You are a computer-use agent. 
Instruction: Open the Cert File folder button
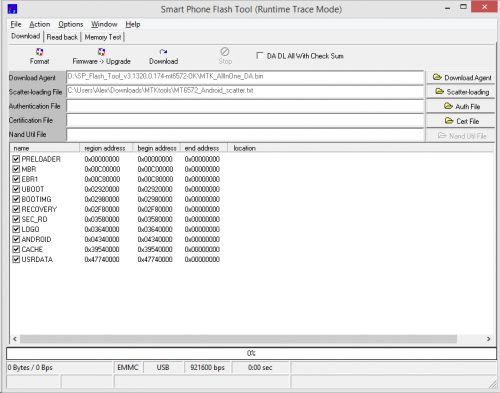coord(462,121)
